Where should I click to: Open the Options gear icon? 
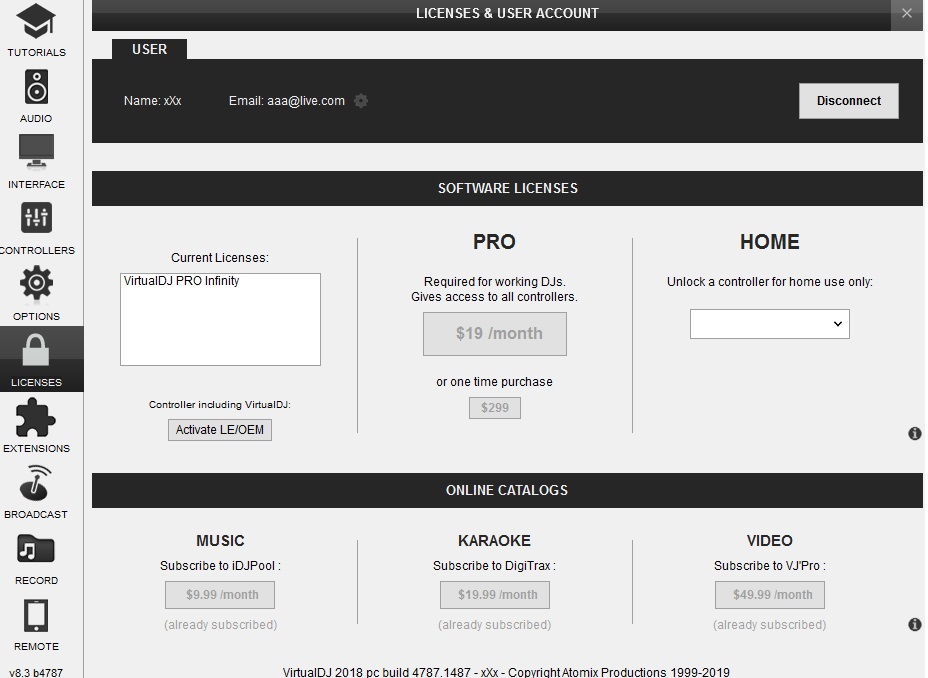tap(36, 283)
